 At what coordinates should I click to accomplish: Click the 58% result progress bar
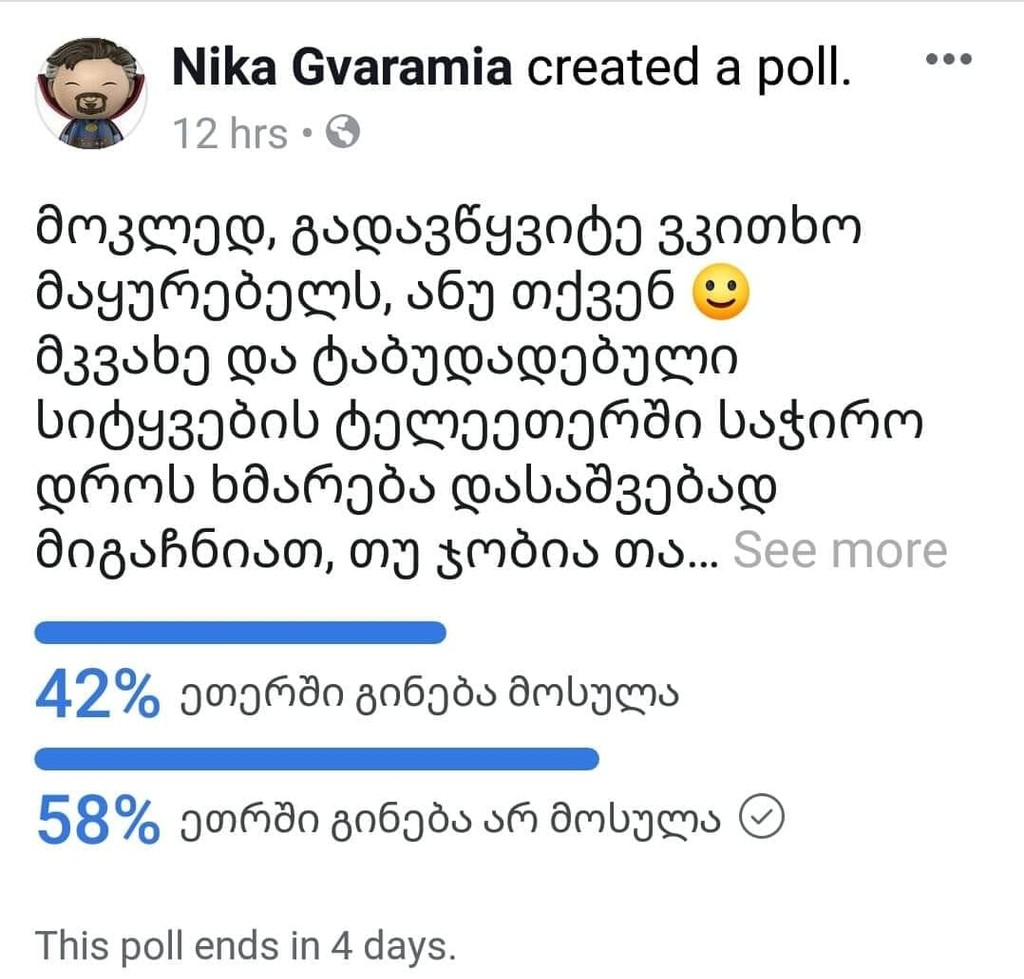(x=317, y=759)
